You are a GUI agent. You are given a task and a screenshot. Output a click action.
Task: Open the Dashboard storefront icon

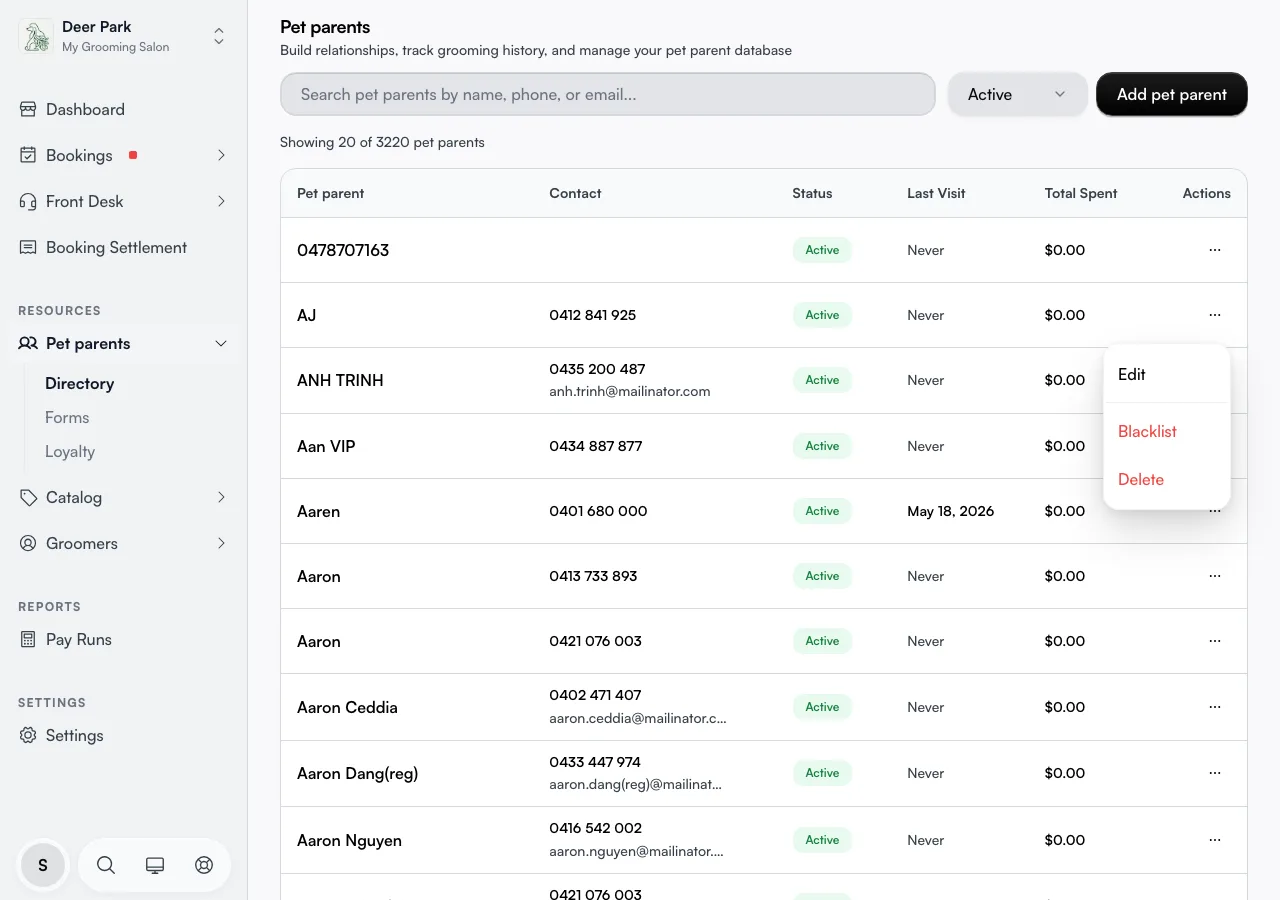[x=28, y=109]
